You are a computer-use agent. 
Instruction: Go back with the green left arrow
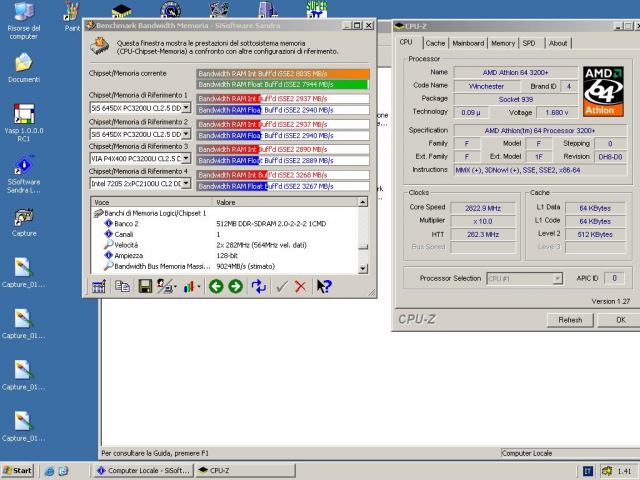pos(216,287)
